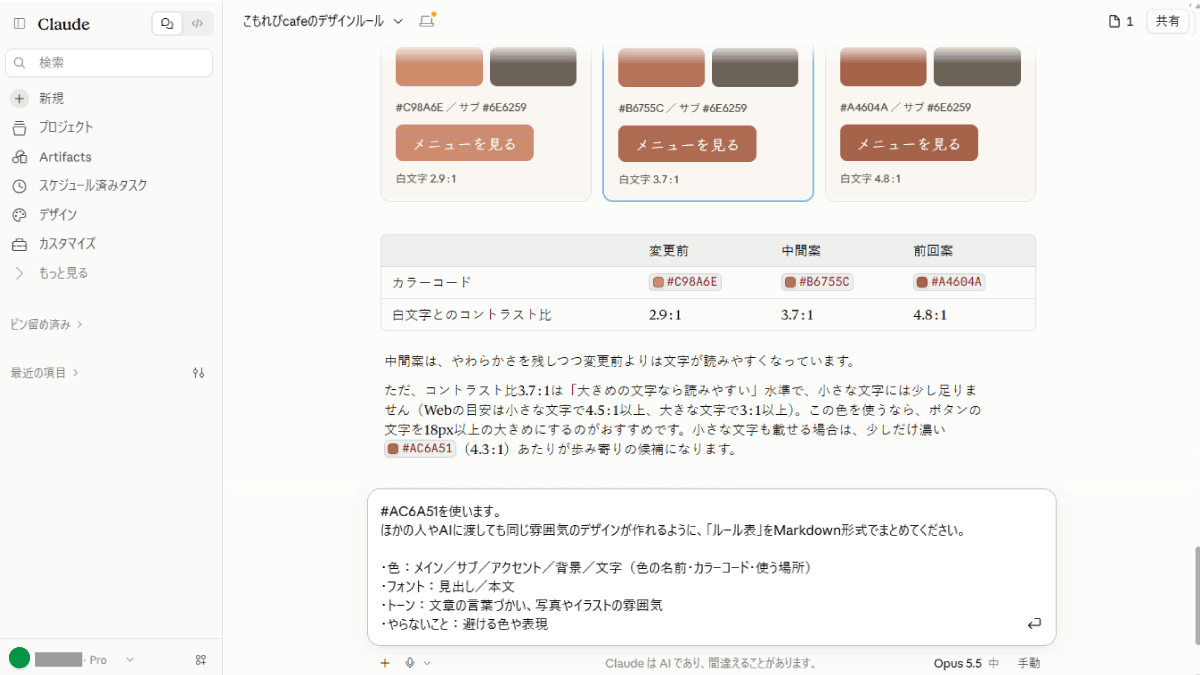
Task: Click the 前回案 column header
Action: pos(933,250)
